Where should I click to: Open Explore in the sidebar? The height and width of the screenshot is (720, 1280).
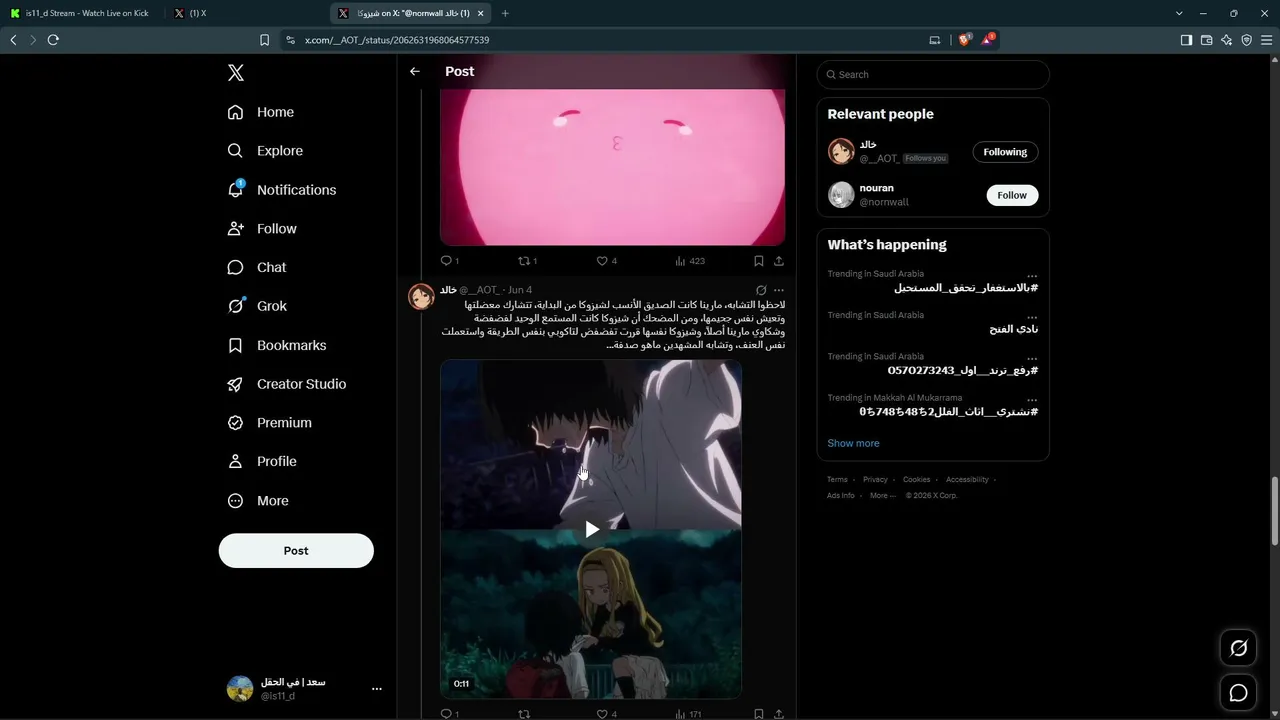(265, 151)
